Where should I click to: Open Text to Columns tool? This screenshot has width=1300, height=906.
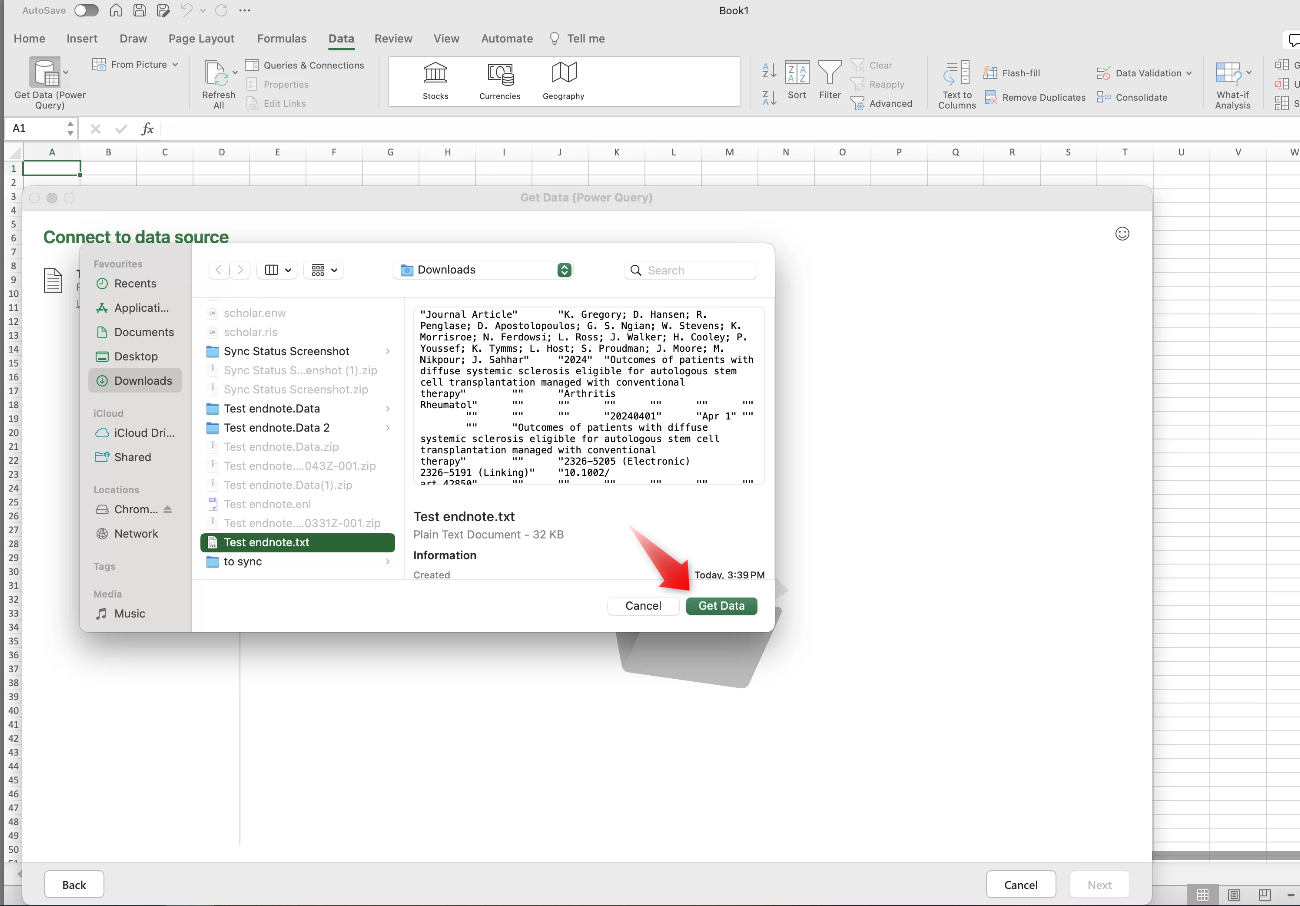pyautogui.click(x=956, y=74)
